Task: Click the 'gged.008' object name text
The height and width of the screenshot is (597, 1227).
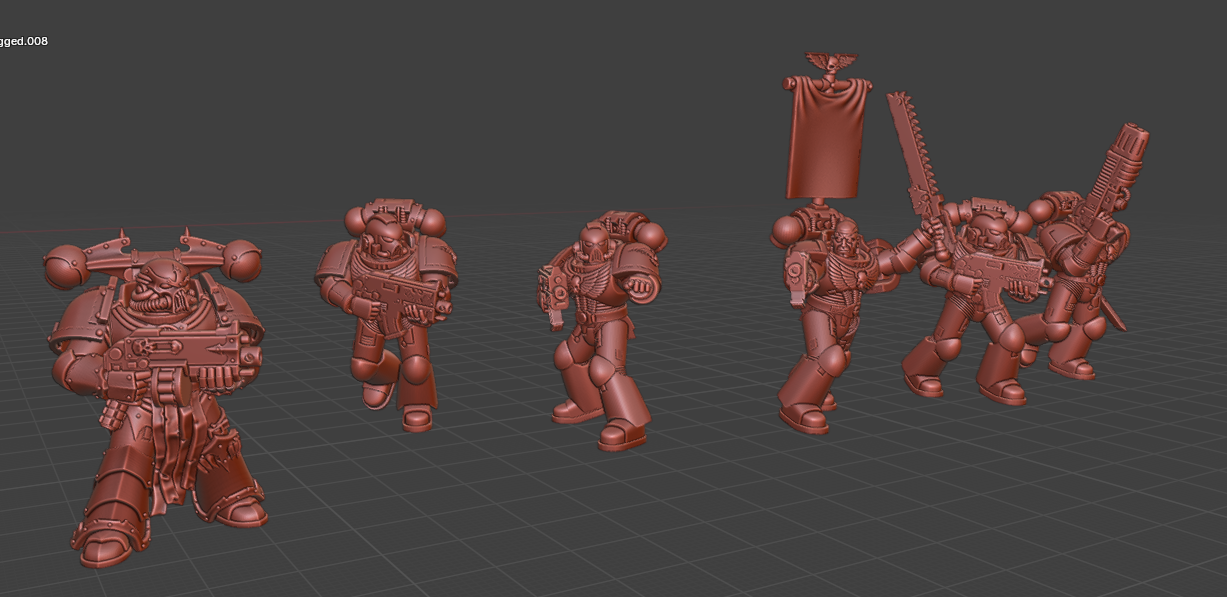Action: pos(24,41)
